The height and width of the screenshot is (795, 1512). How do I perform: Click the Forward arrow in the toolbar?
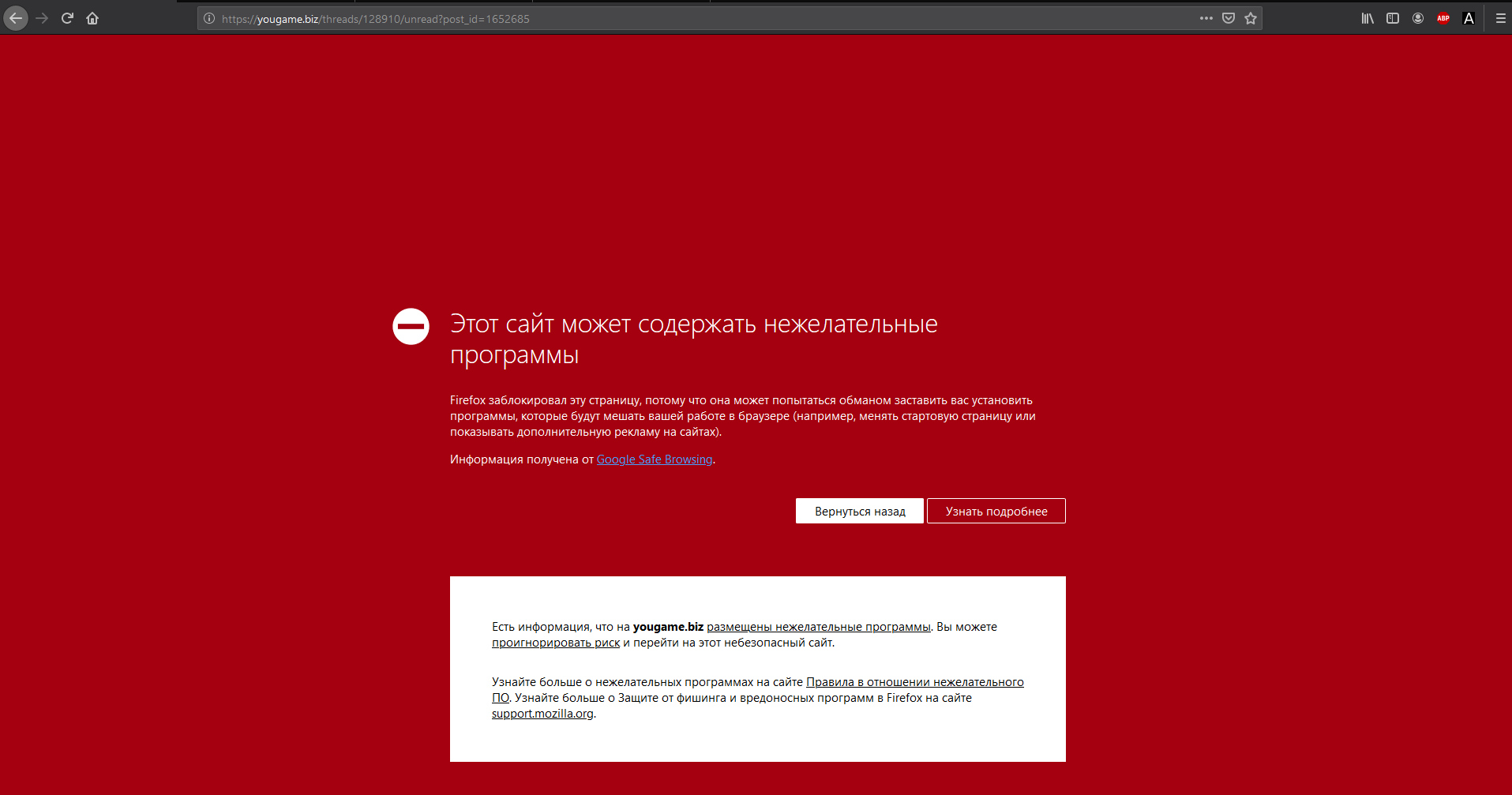pos(42,18)
